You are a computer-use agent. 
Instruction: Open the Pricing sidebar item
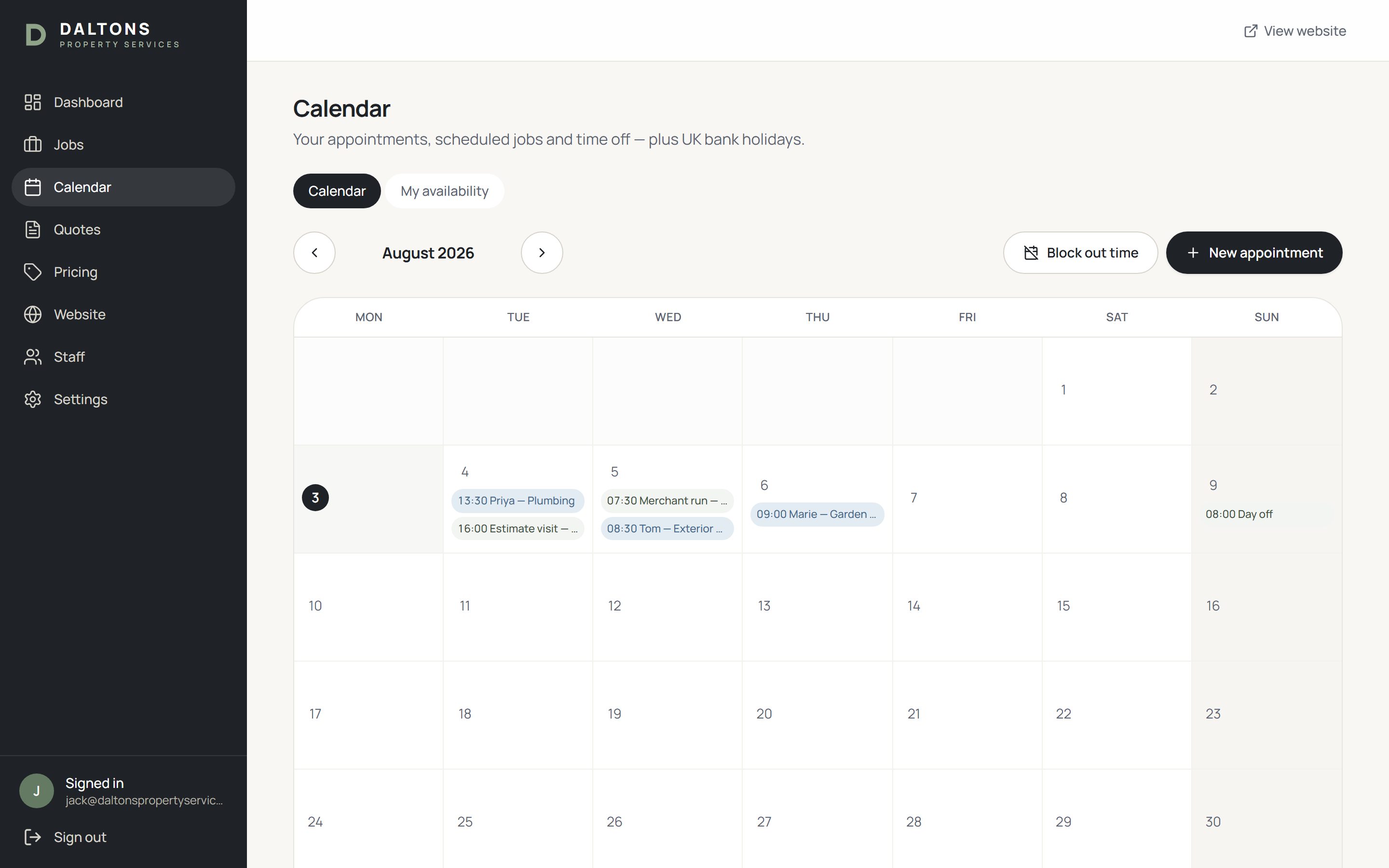123,272
